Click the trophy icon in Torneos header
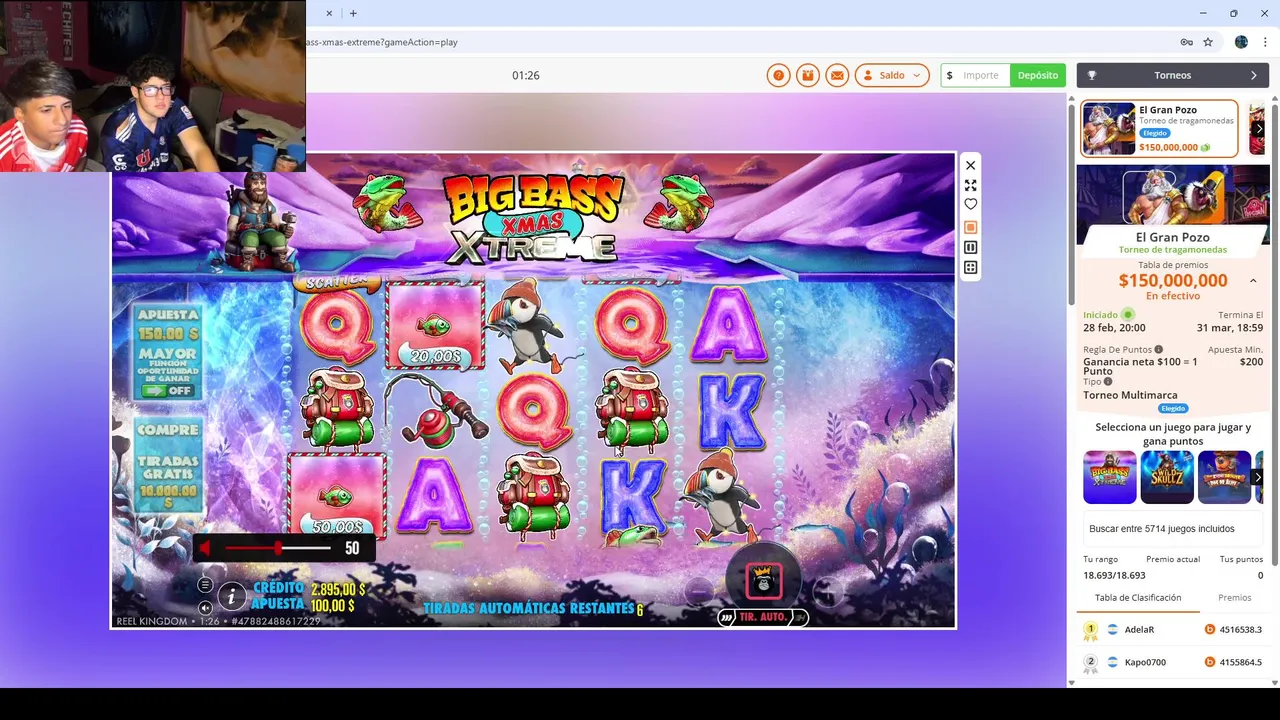 click(1092, 75)
